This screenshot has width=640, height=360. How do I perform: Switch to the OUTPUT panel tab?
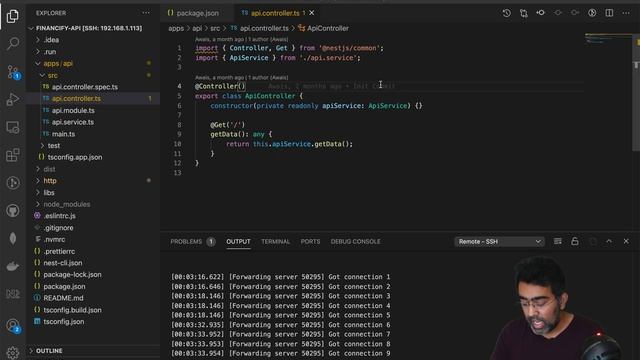(238, 242)
